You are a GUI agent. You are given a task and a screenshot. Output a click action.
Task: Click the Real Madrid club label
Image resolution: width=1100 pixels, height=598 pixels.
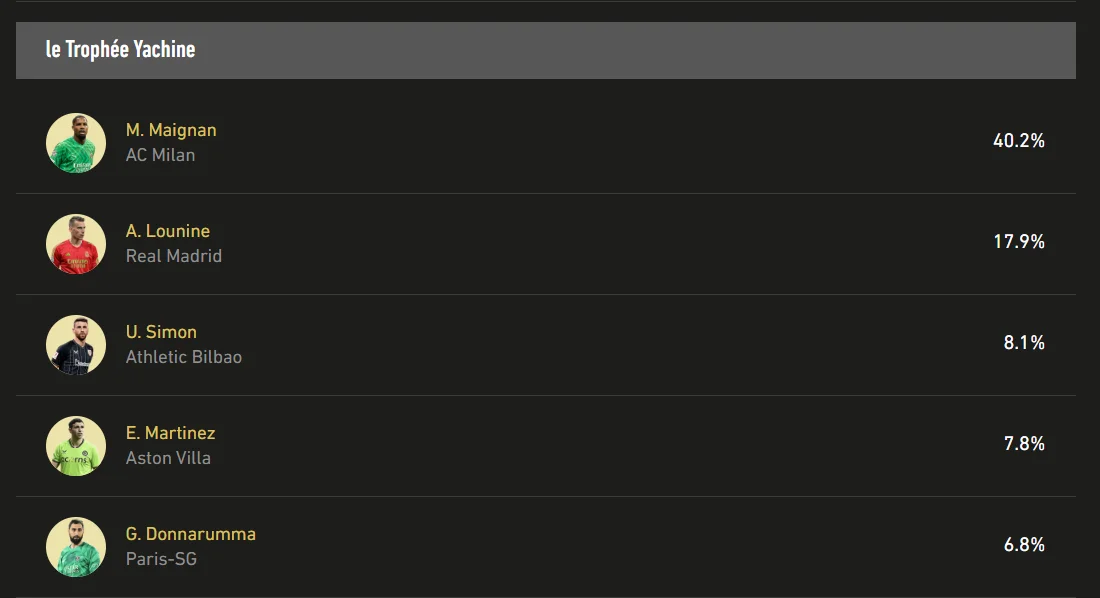tap(174, 256)
